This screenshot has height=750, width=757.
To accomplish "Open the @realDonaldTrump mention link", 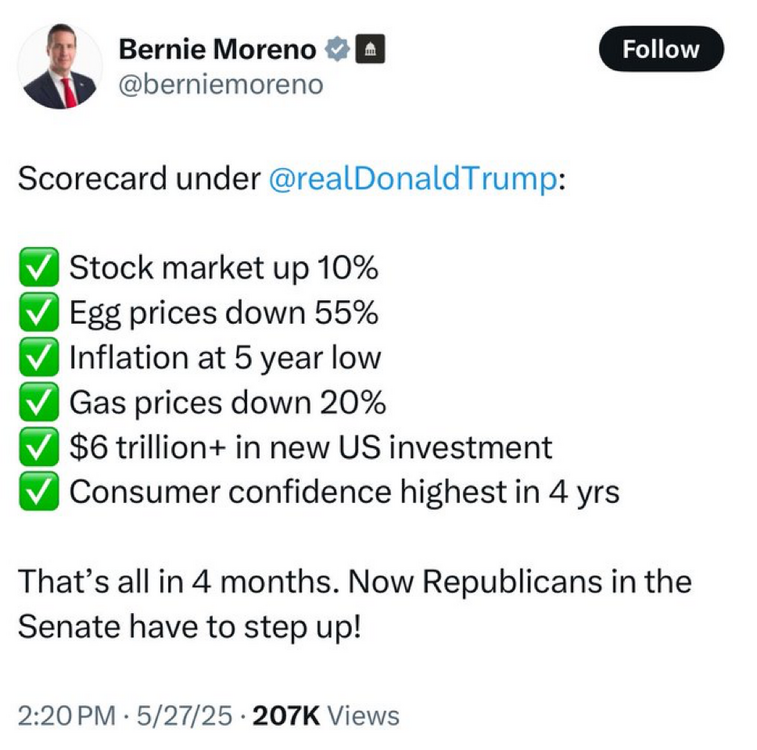I will (411, 180).
